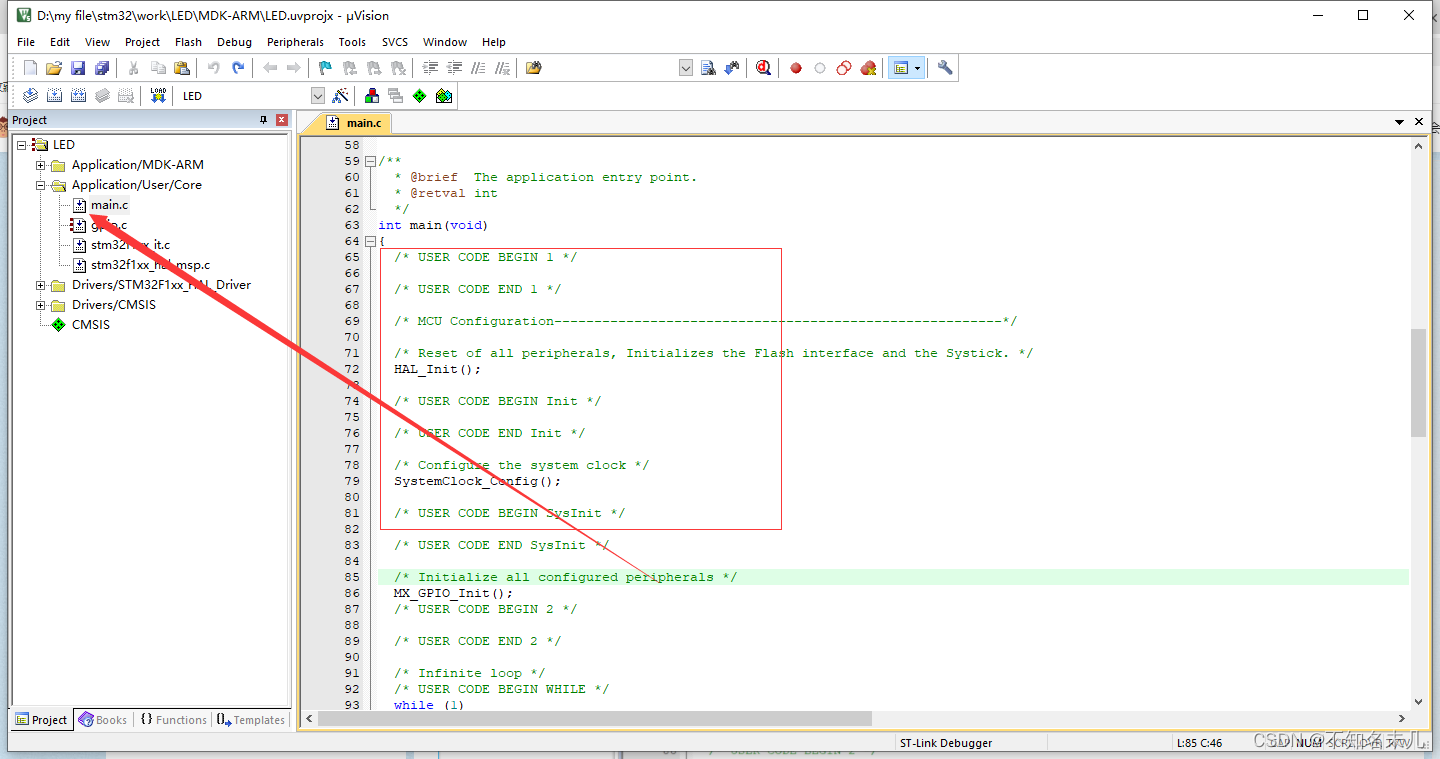Select the CMSIS component in tree
The height and width of the screenshot is (759, 1440).
pos(90,325)
